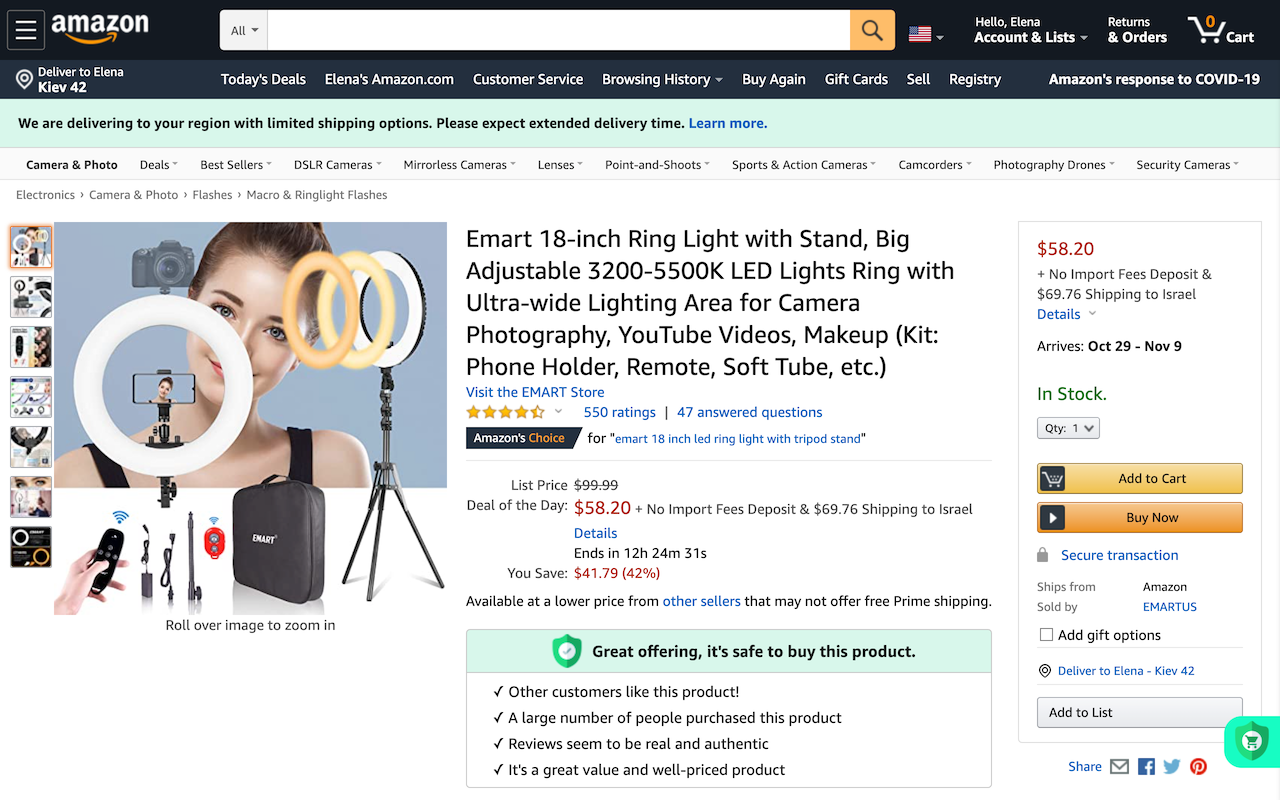Viewport: 1280px width, 800px height.
Task: Share the product on Facebook
Action: coord(1146,767)
